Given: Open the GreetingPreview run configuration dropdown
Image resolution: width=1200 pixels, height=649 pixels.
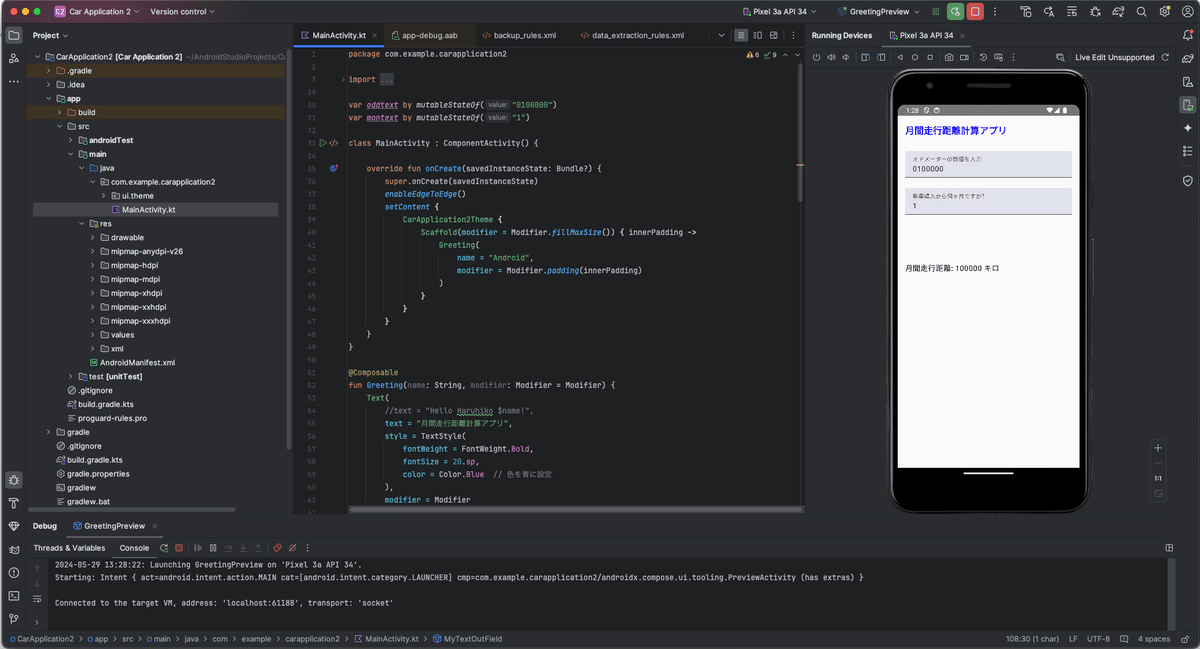Looking at the screenshot, I should coord(877,12).
